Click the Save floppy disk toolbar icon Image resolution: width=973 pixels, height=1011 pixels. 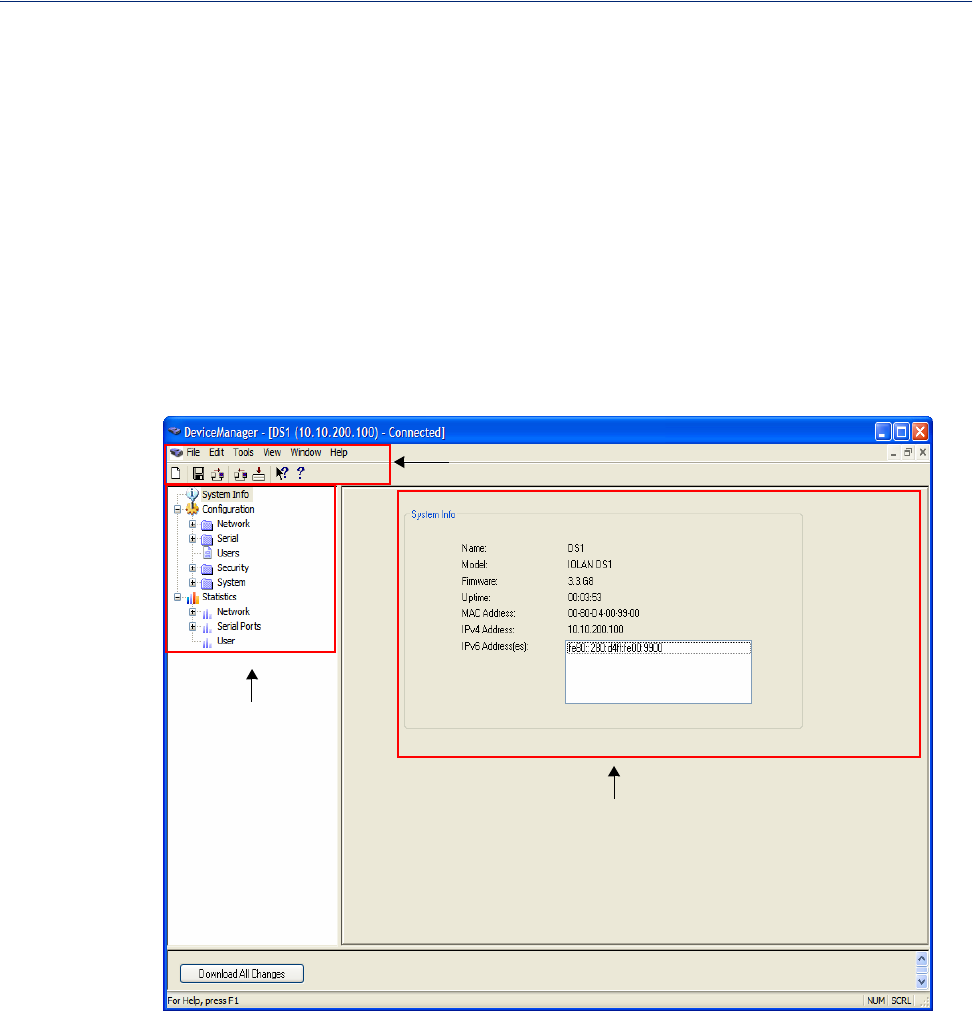coord(199,474)
